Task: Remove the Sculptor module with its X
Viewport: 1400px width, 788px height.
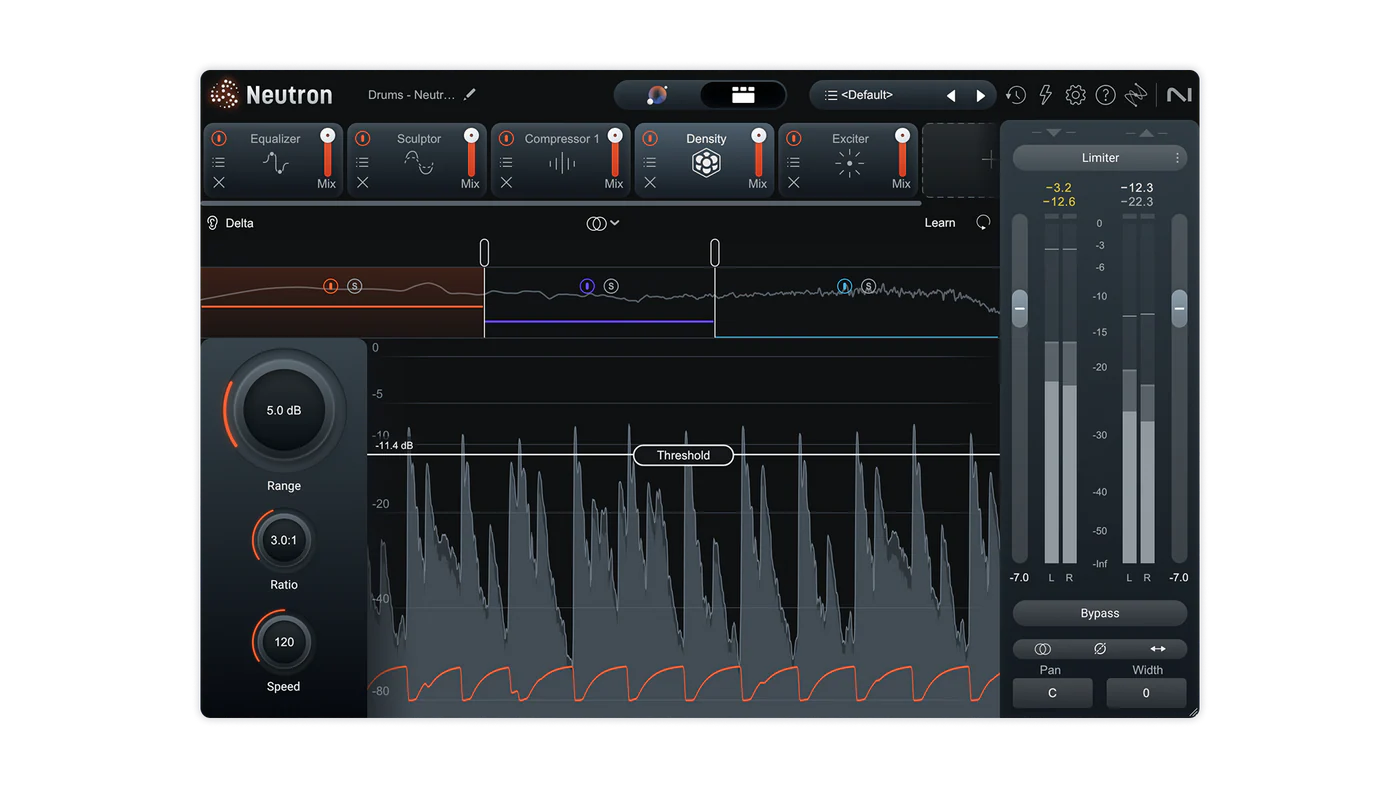Action: click(363, 183)
